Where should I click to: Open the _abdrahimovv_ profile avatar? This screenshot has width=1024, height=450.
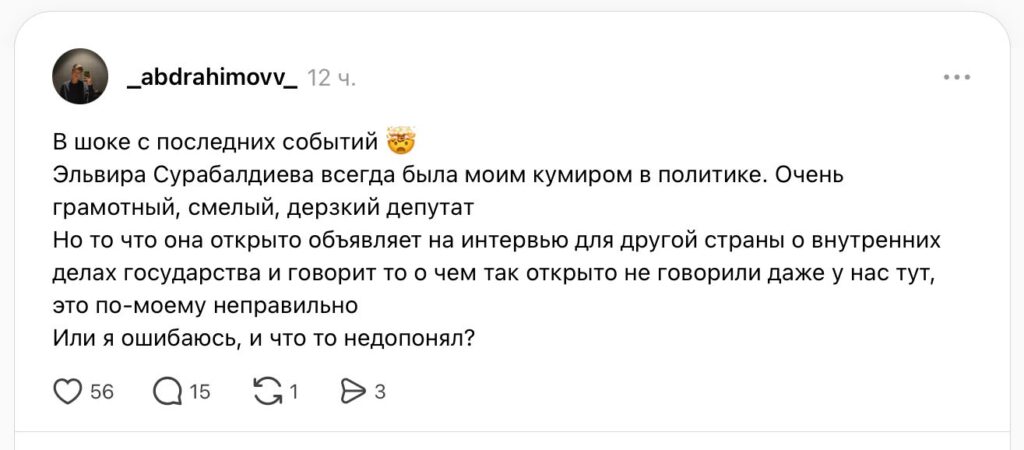pyautogui.click(x=80, y=76)
